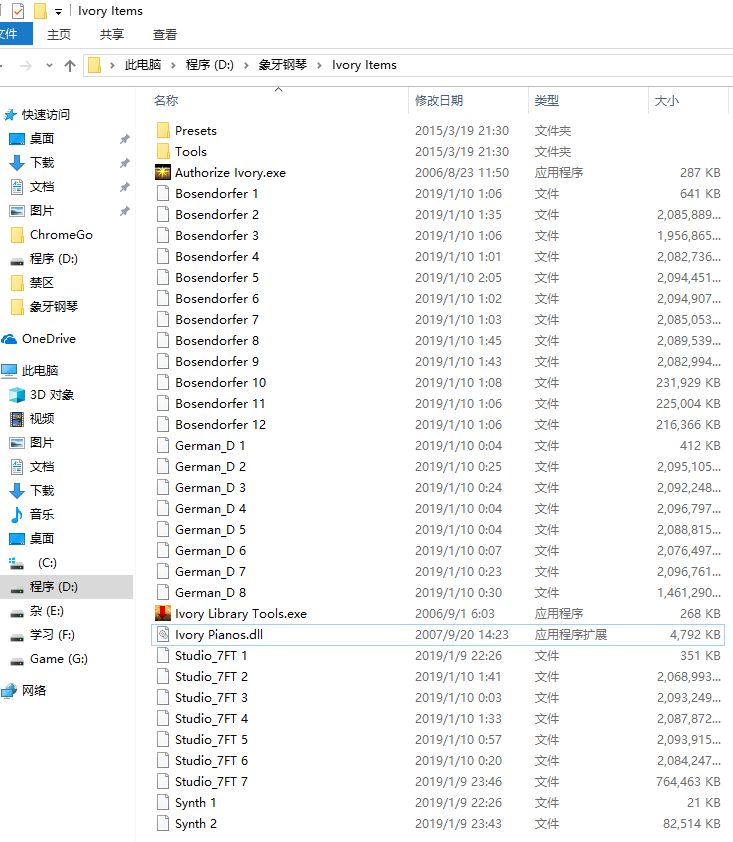Click the 文档 icon under quick access
The image size is (733, 842).
(17, 187)
